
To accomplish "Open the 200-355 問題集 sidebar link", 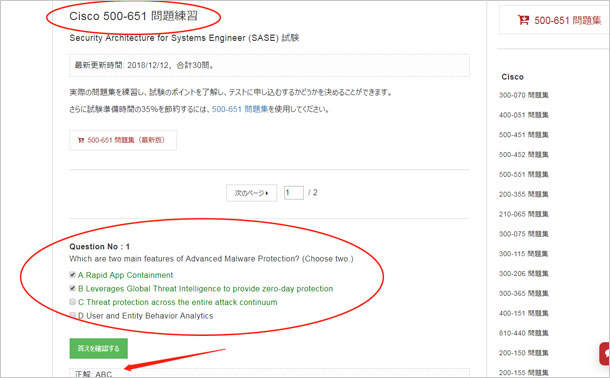I will pos(524,194).
